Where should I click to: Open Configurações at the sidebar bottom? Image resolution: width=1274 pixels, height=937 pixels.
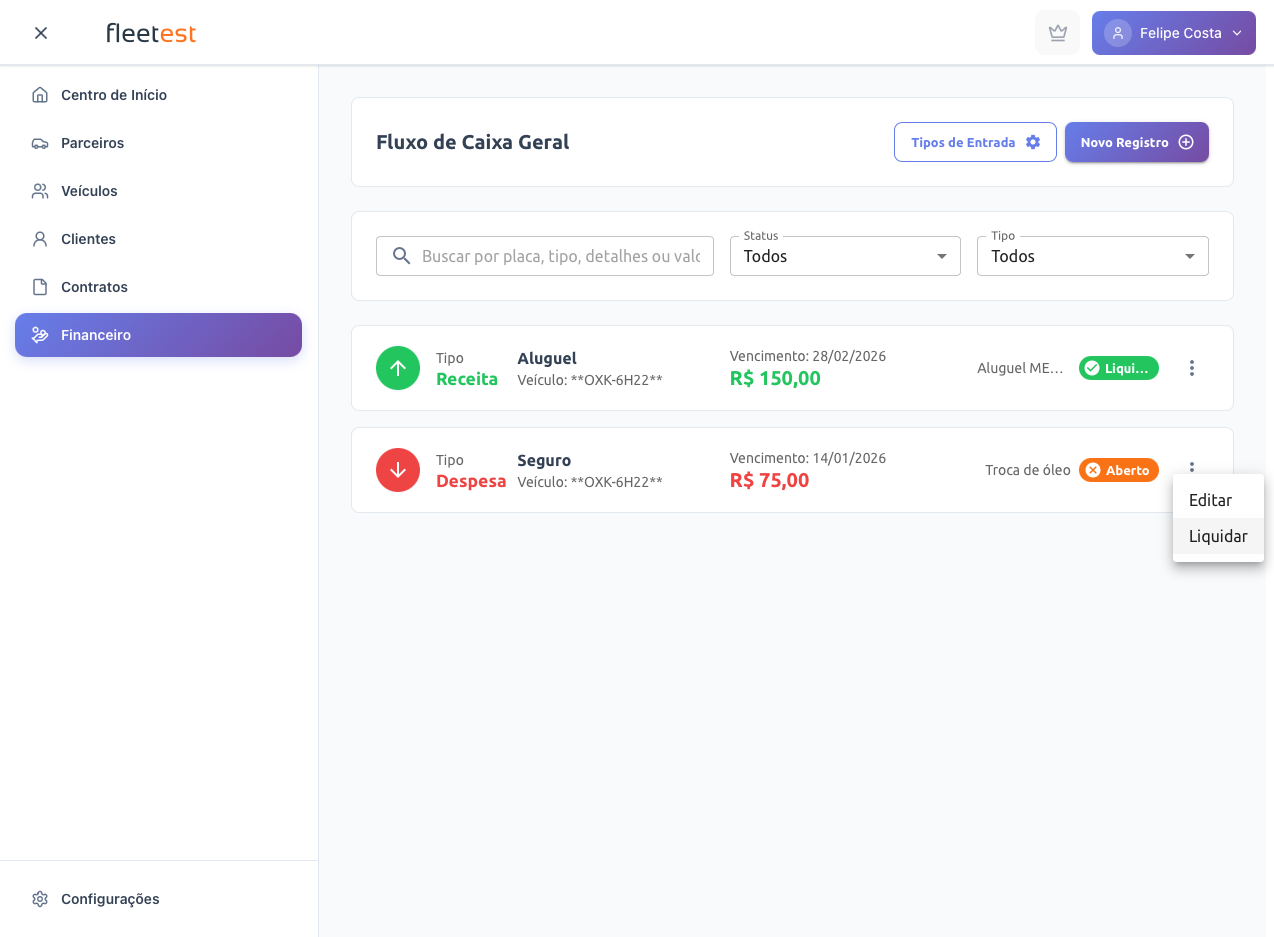[x=109, y=899]
